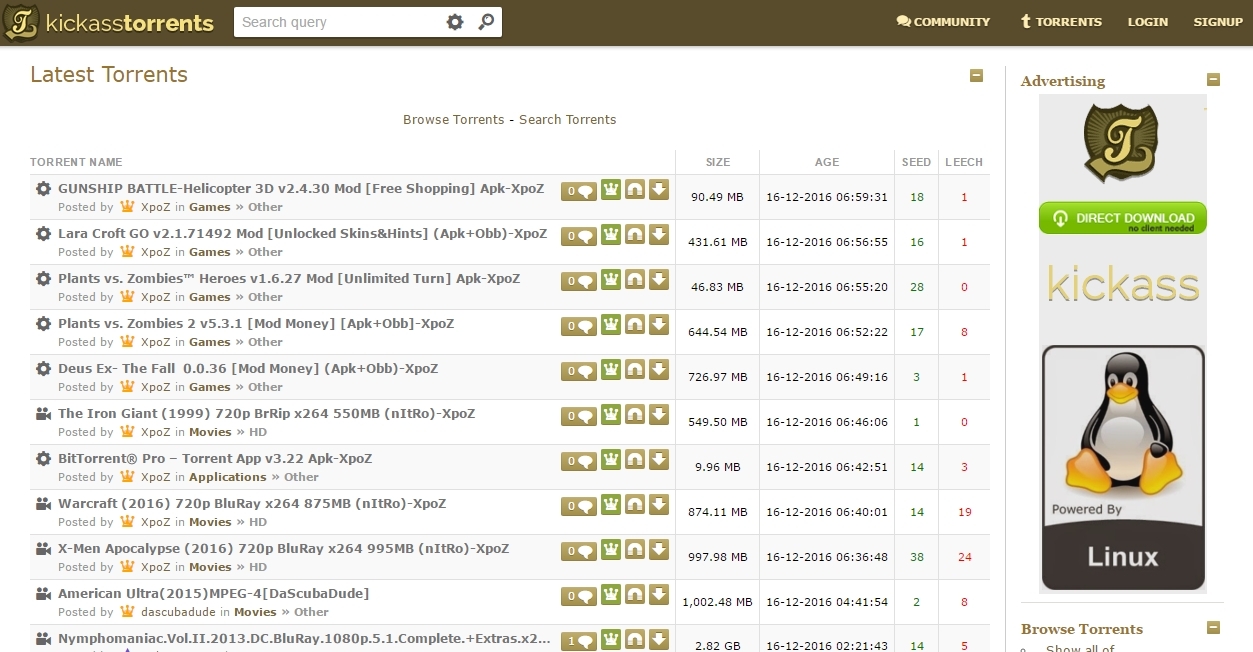Download torrent file for American Ultra

659,595
